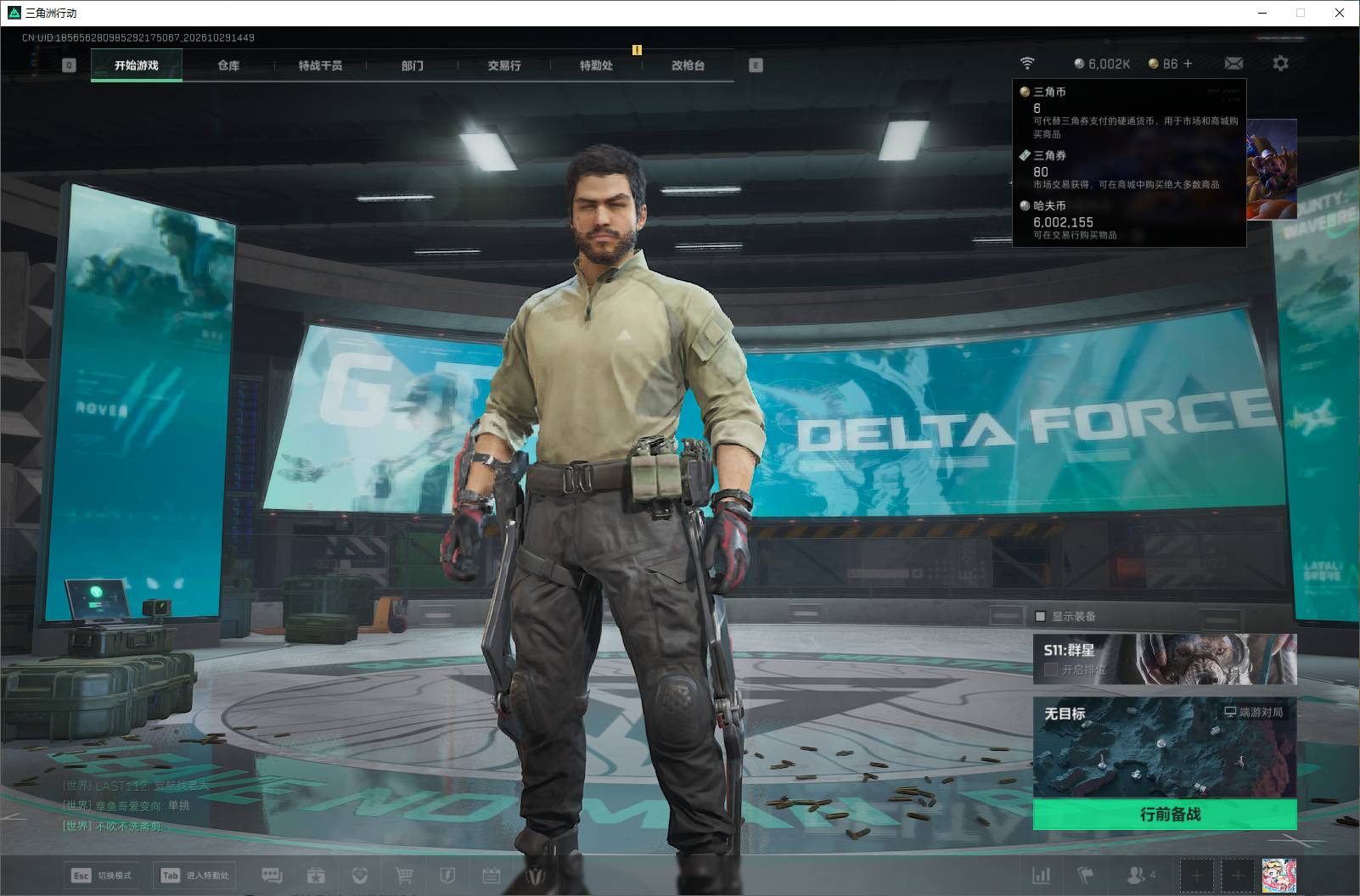Click the 6,002K Haf coin balance
The width and height of the screenshot is (1360, 896).
coord(1102,64)
